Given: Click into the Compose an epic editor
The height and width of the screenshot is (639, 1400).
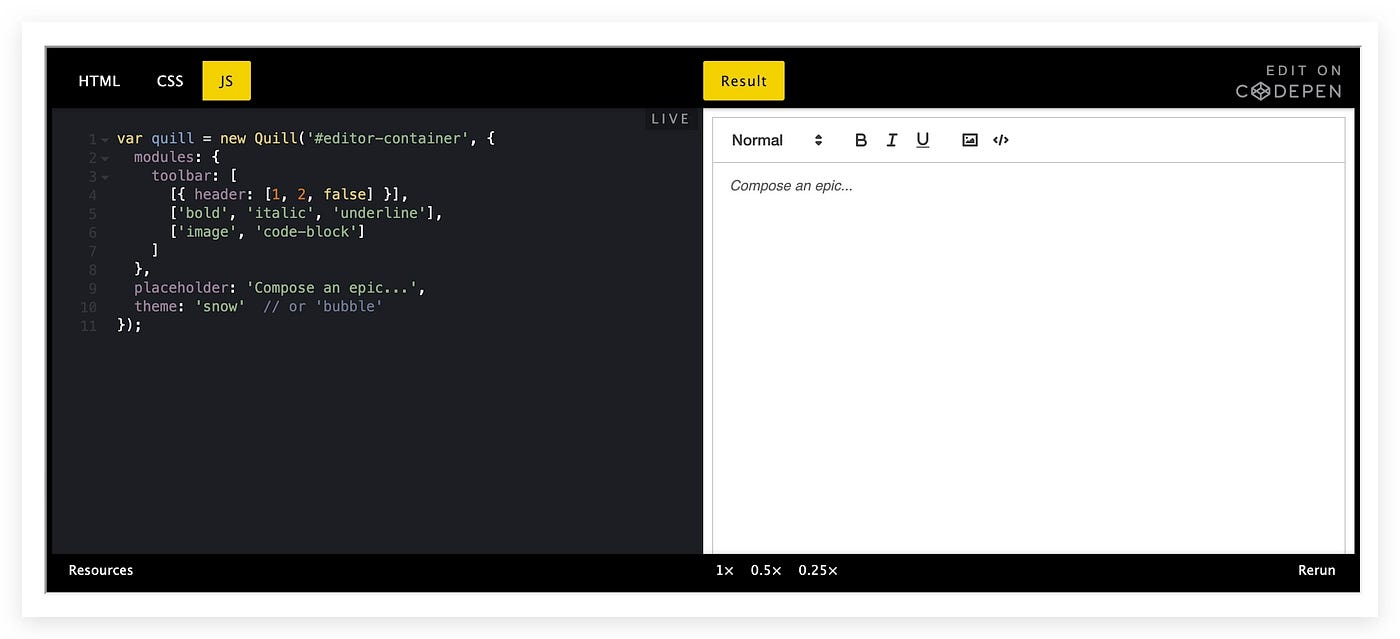Looking at the screenshot, I should point(1028,357).
